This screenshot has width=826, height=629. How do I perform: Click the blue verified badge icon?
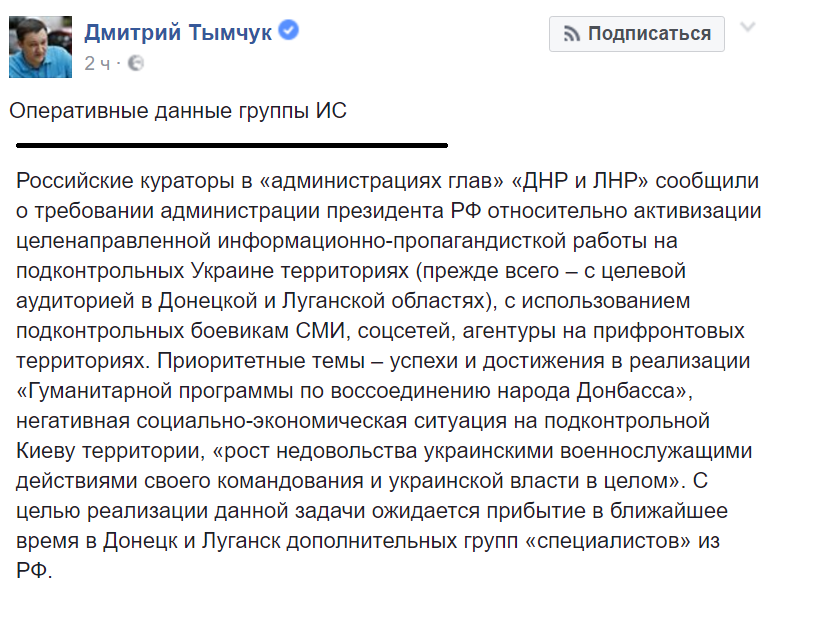[288, 30]
